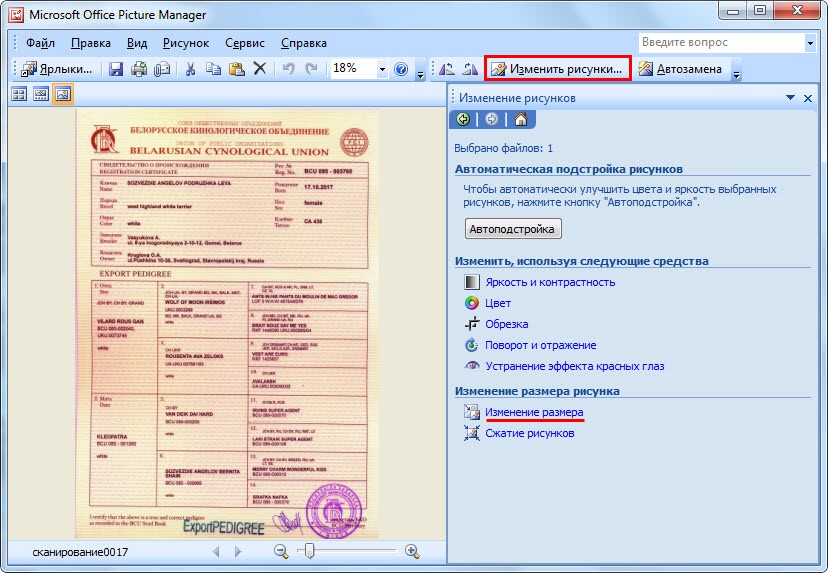828x573 pixels.
Task: Click the zoom out magnifier icon
Action: pos(281,551)
